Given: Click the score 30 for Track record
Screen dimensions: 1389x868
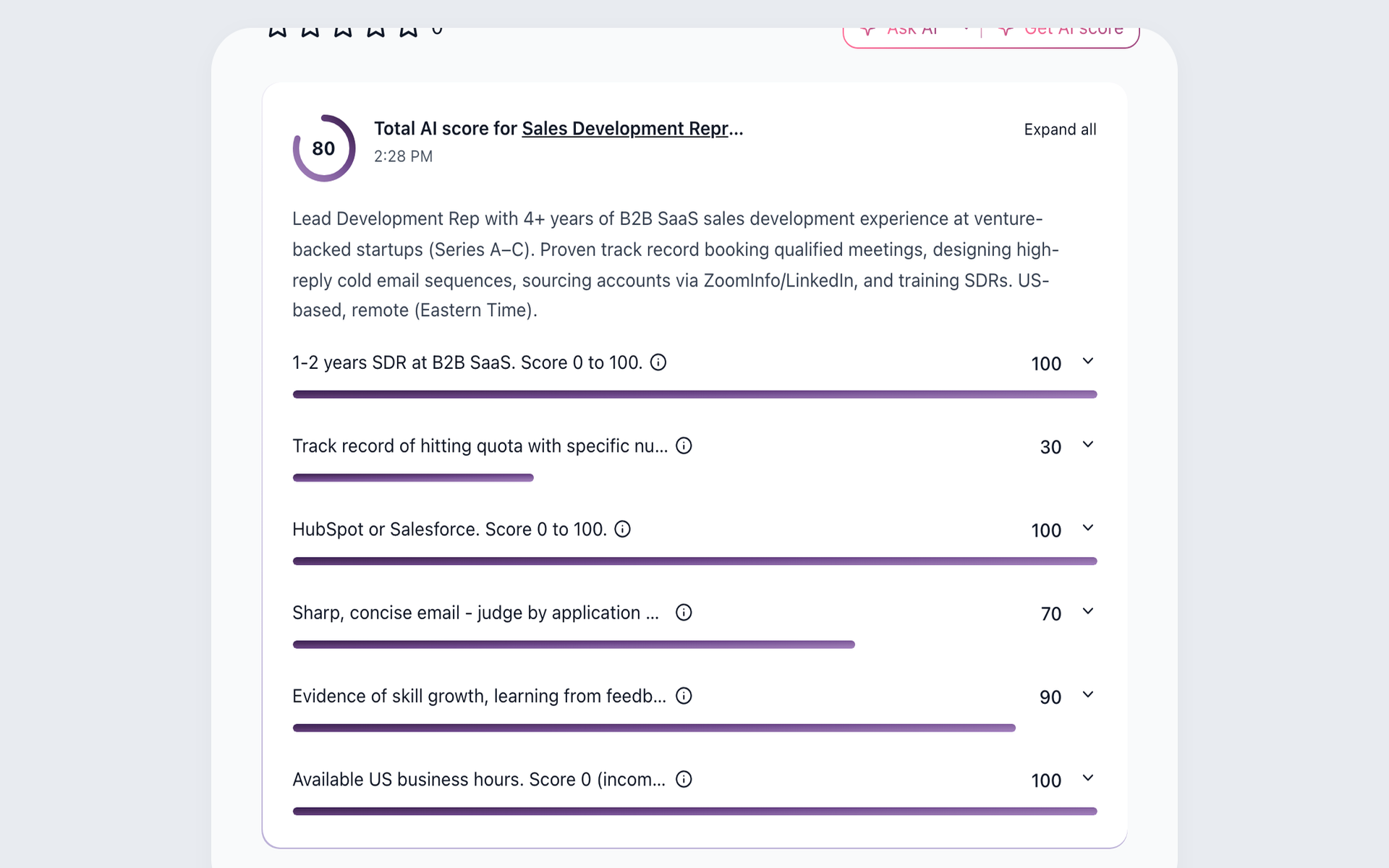Looking at the screenshot, I should pyautogui.click(x=1050, y=447).
